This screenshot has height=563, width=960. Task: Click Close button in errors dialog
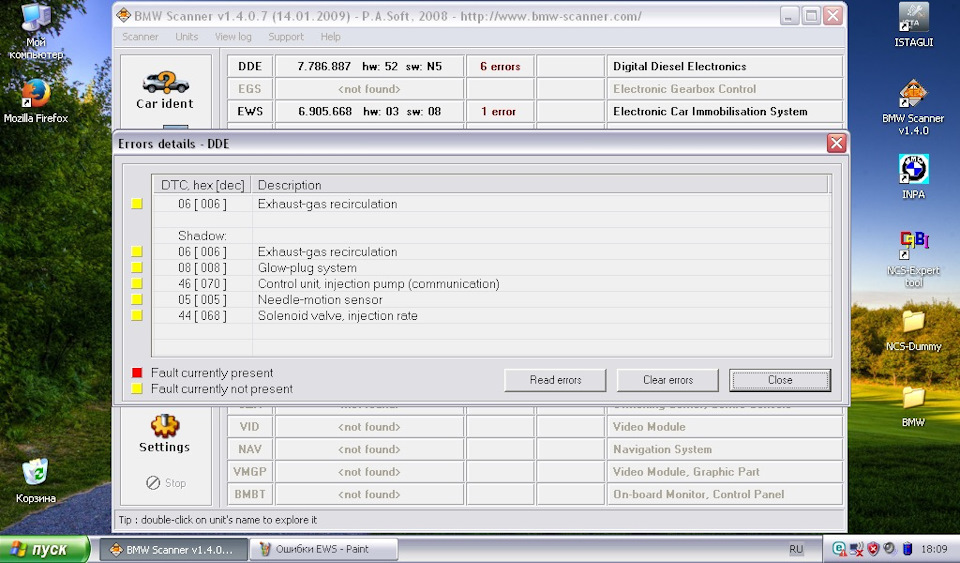[x=780, y=380]
